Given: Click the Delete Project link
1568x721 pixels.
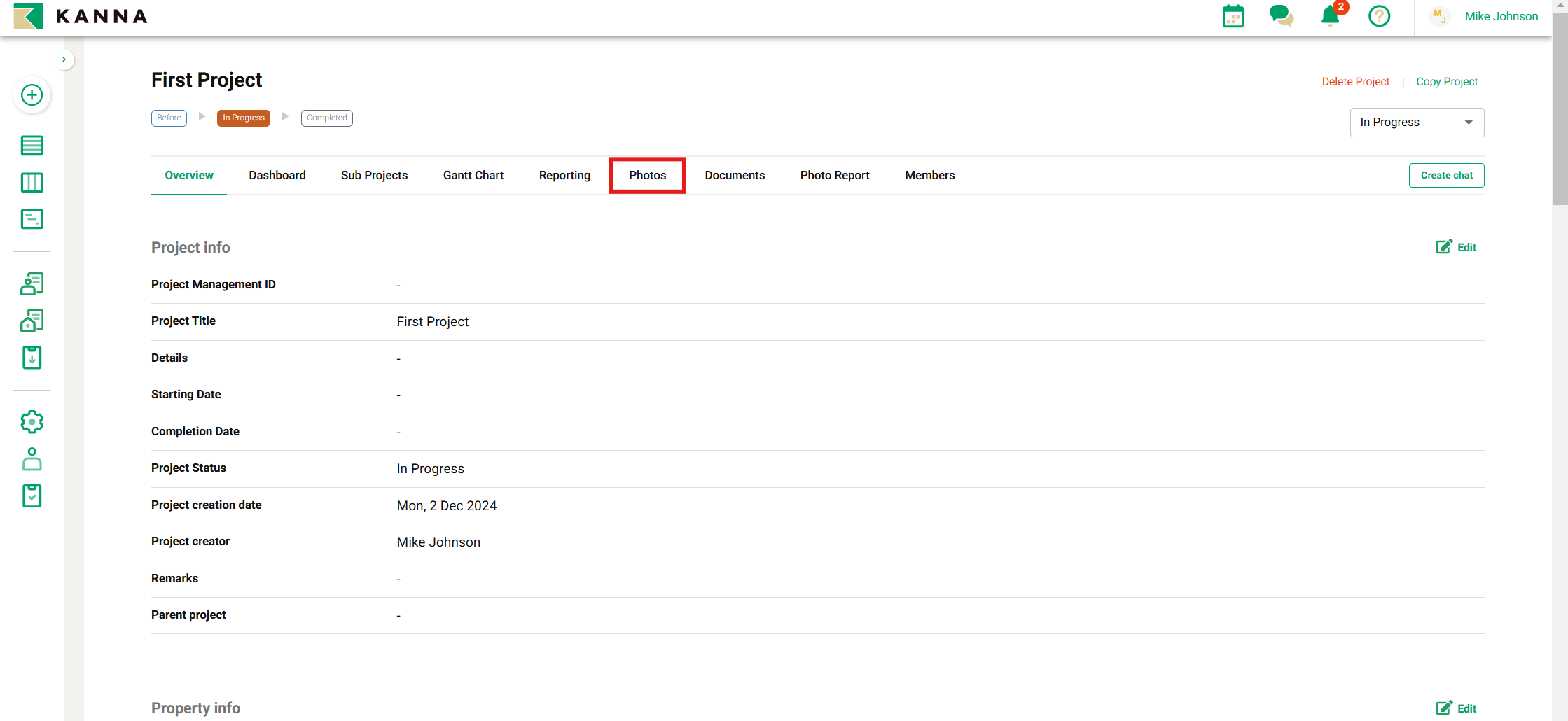Looking at the screenshot, I should [x=1355, y=82].
